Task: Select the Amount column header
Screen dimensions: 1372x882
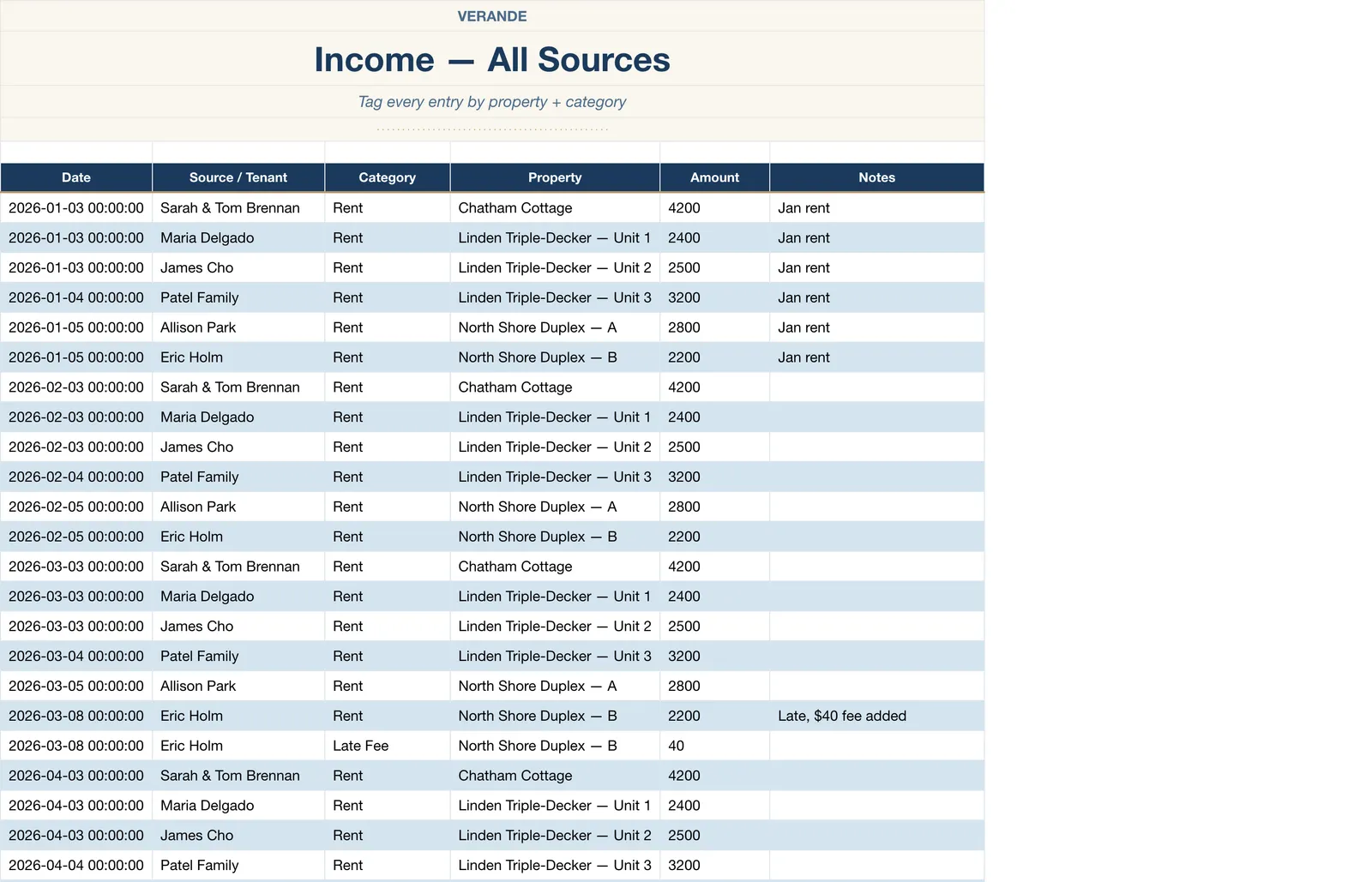Action: coord(714,177)
